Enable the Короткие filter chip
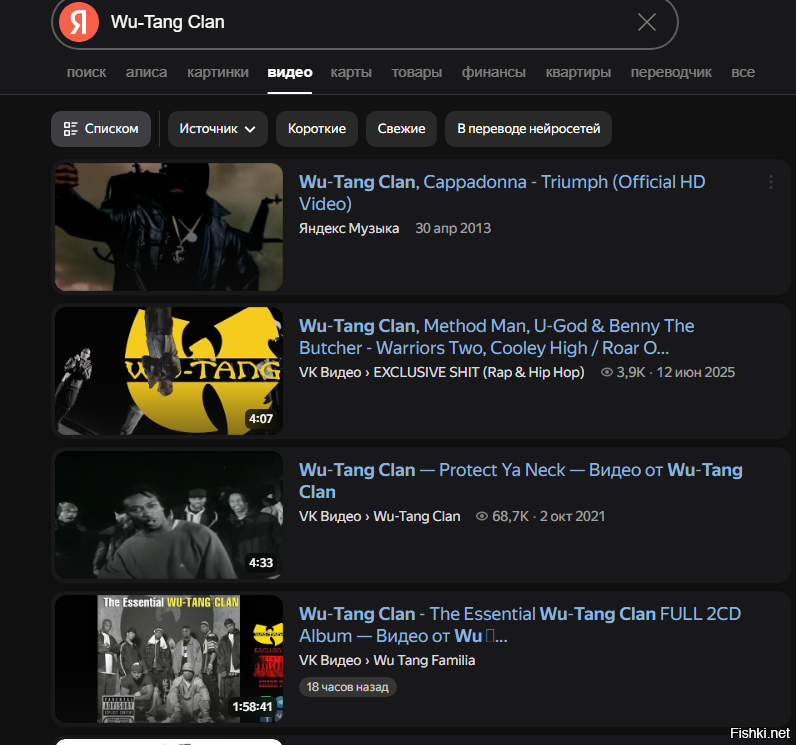 coord(317,129)
